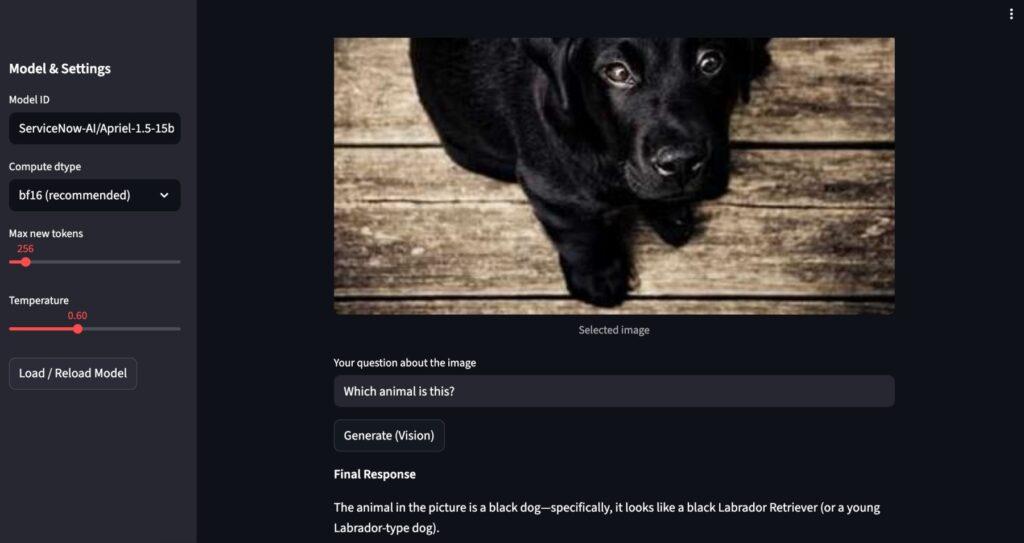
Task: Click the question input containing 'Which animal is this?'
Action: [614, 391]
